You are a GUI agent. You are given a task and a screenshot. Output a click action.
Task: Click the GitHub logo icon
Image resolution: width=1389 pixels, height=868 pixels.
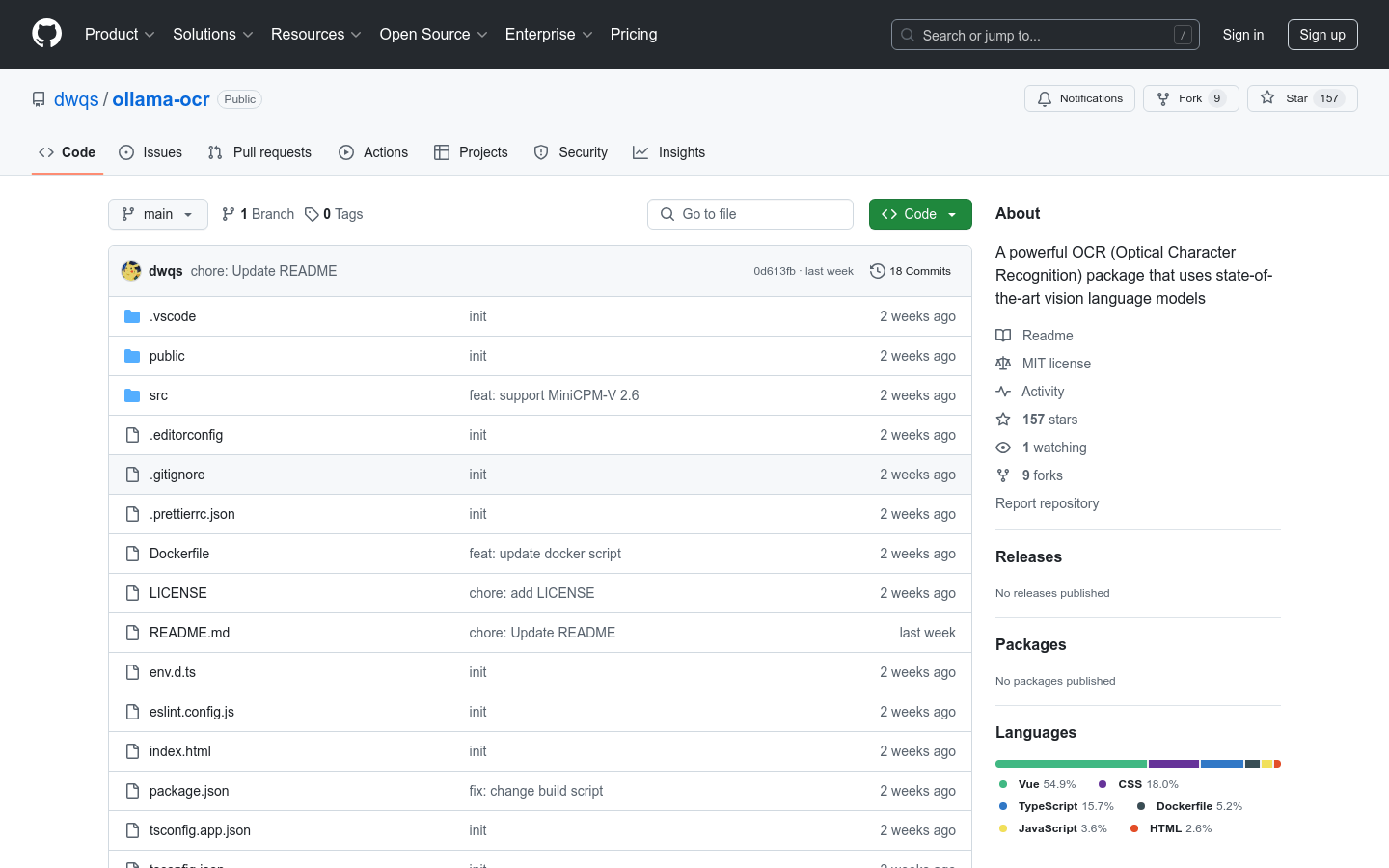point(46,34)
